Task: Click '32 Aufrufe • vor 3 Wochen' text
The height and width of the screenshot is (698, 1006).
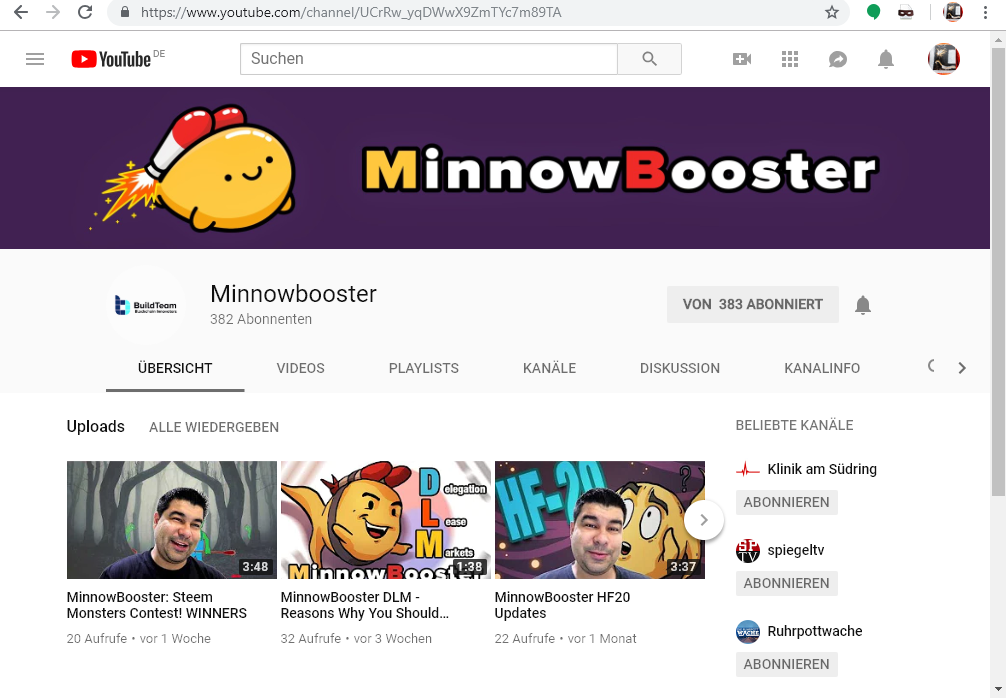Action: point(356,638)
